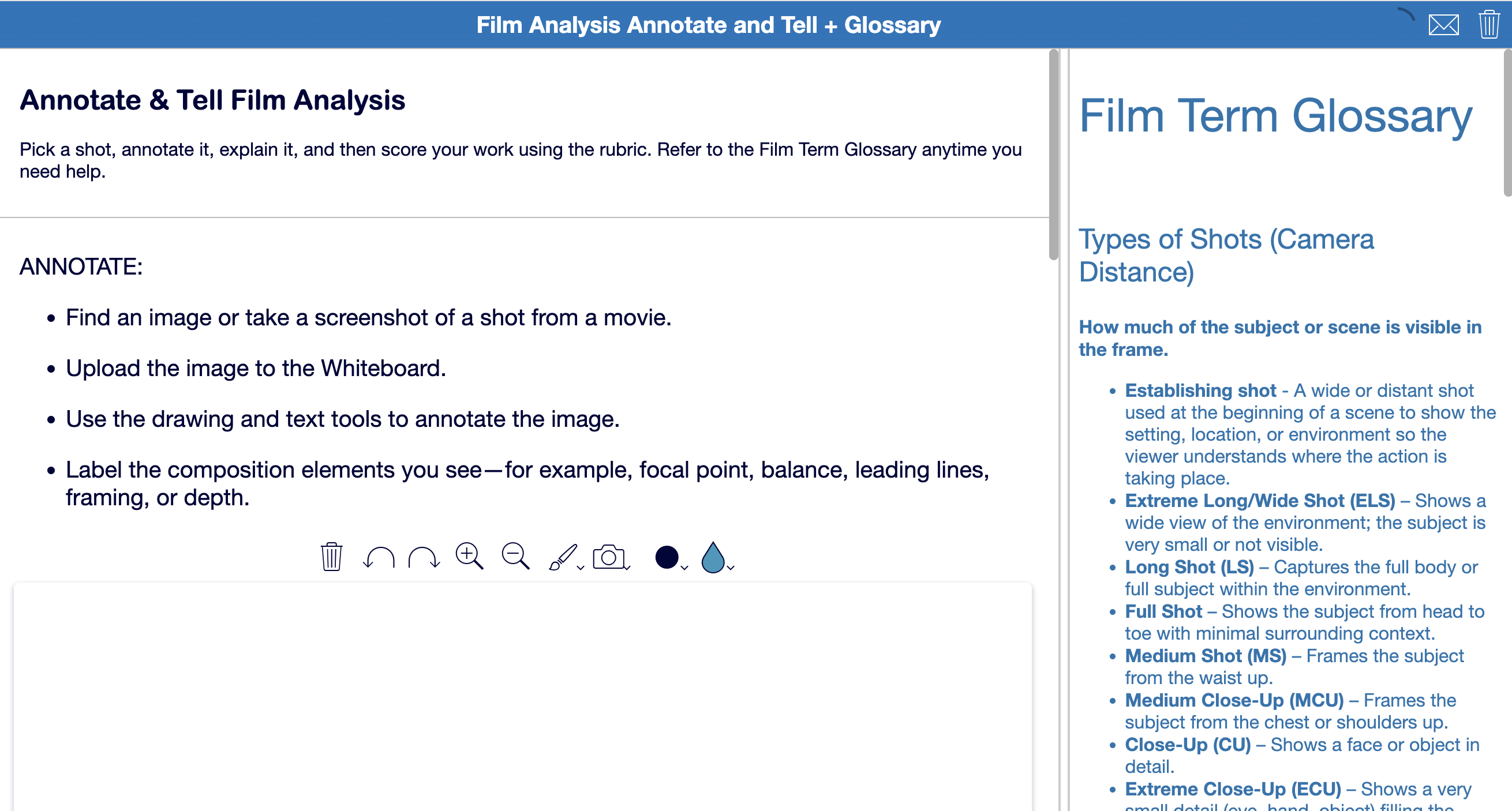Undo the last whiteboard action

coord(379,557)
